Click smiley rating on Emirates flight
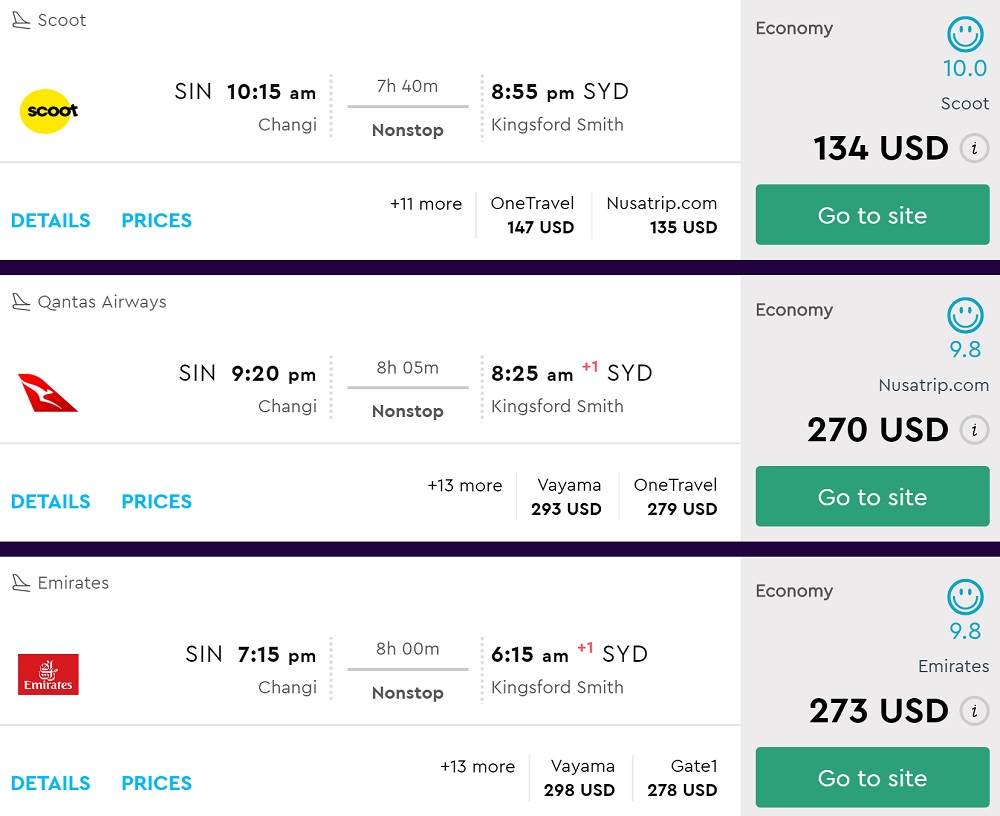This screenshot has height=816, width=1000. (x=965, y=598)
